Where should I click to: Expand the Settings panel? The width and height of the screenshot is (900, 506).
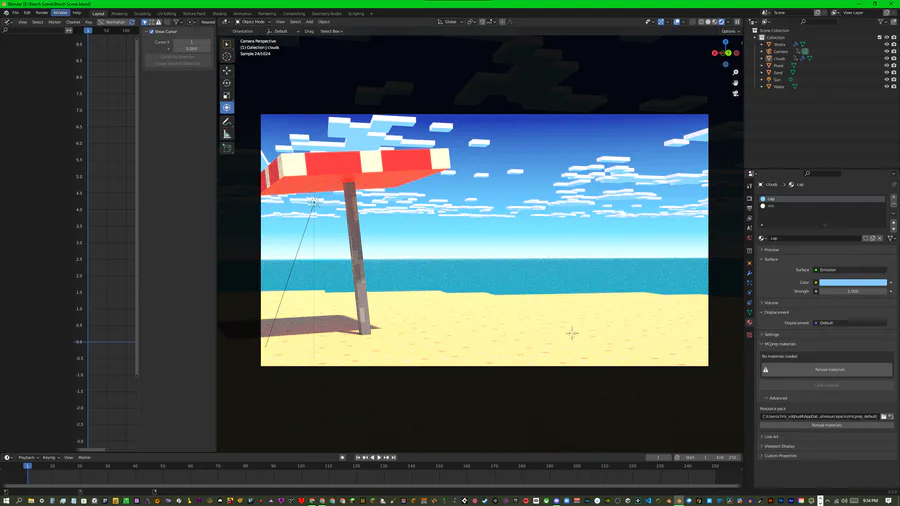coord(771,334)
